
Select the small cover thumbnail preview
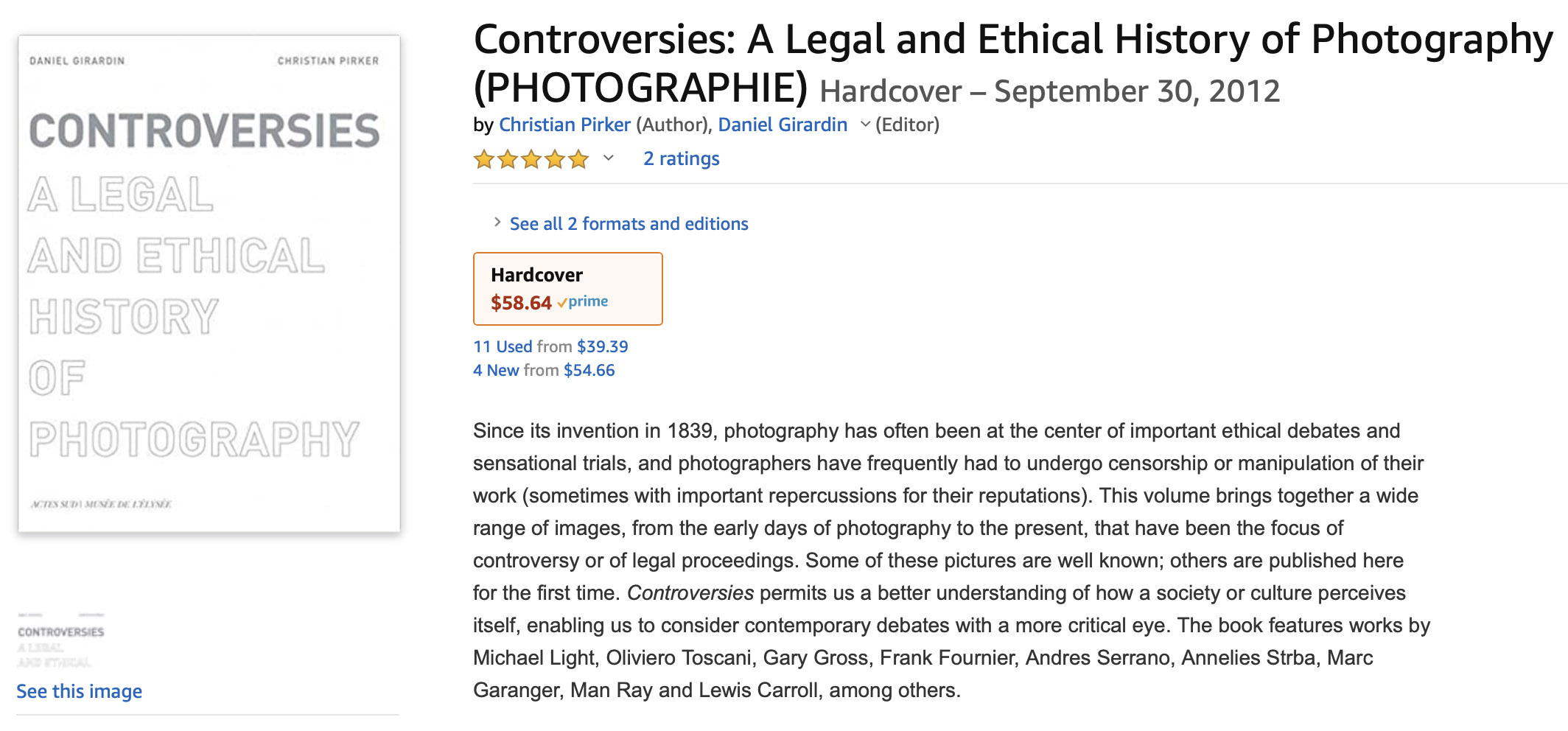tap(60, 640)
